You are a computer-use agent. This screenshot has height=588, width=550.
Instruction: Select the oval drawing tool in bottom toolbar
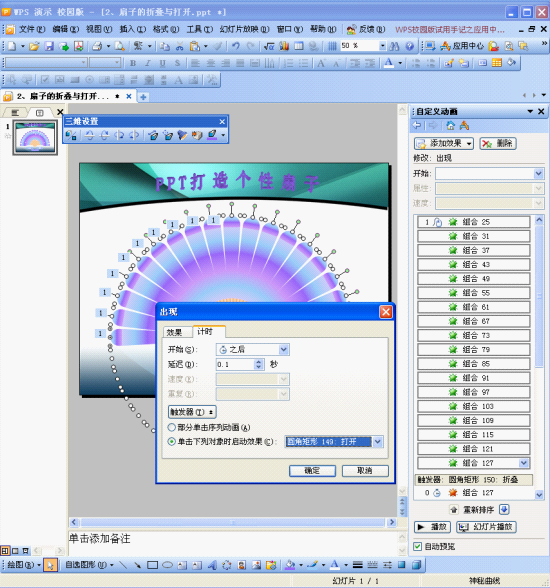pyautogui.click(x=167, y=565)
